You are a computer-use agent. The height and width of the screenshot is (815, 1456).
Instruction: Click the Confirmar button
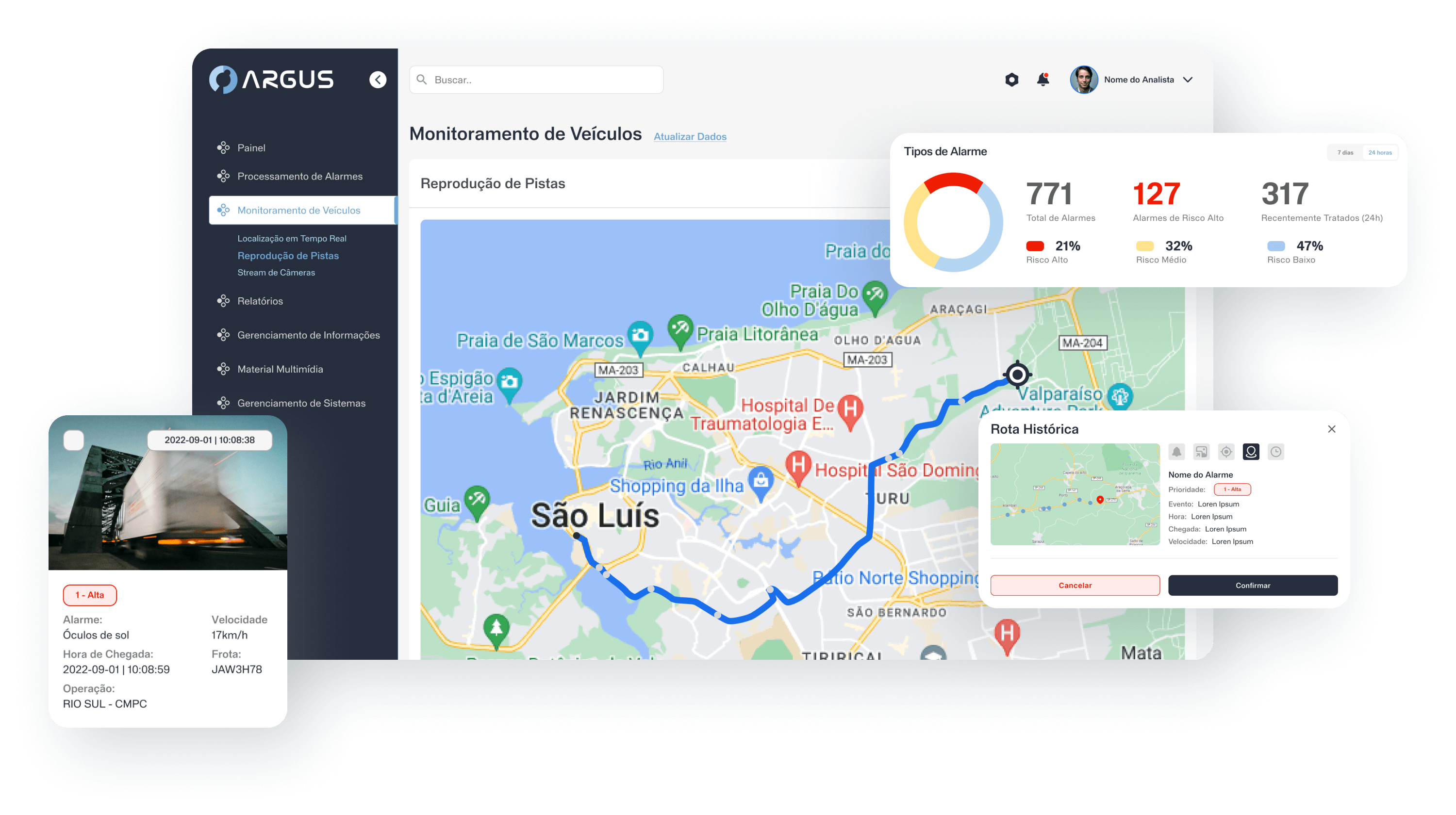pos(1253,585)
